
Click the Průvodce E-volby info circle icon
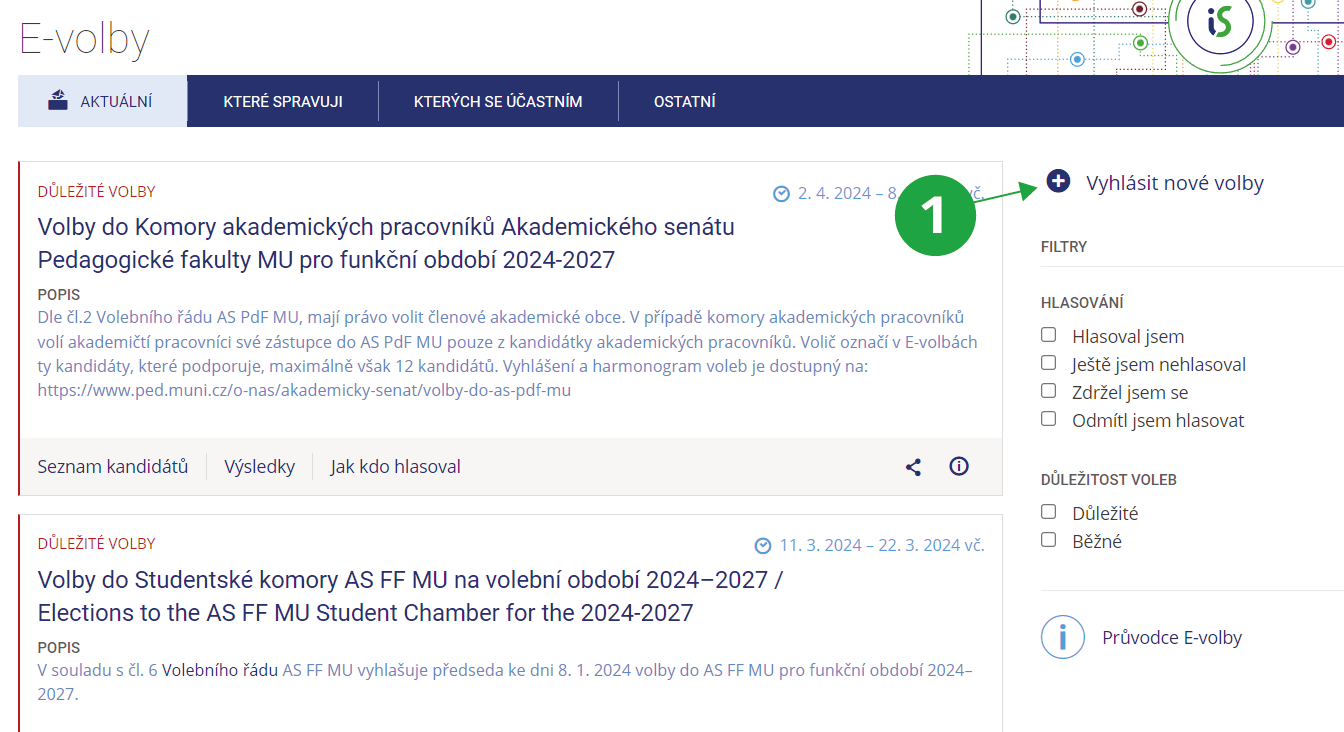1062,637
